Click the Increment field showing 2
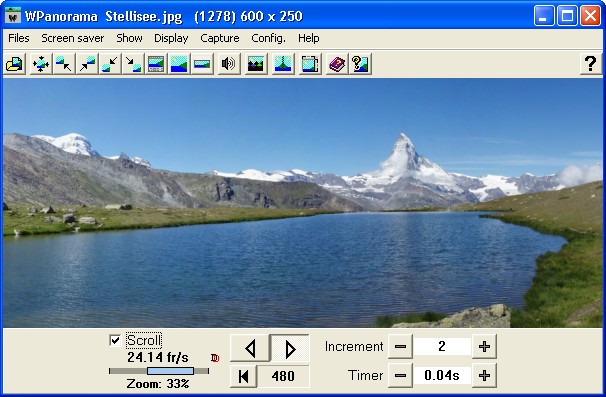 point(442,346)
